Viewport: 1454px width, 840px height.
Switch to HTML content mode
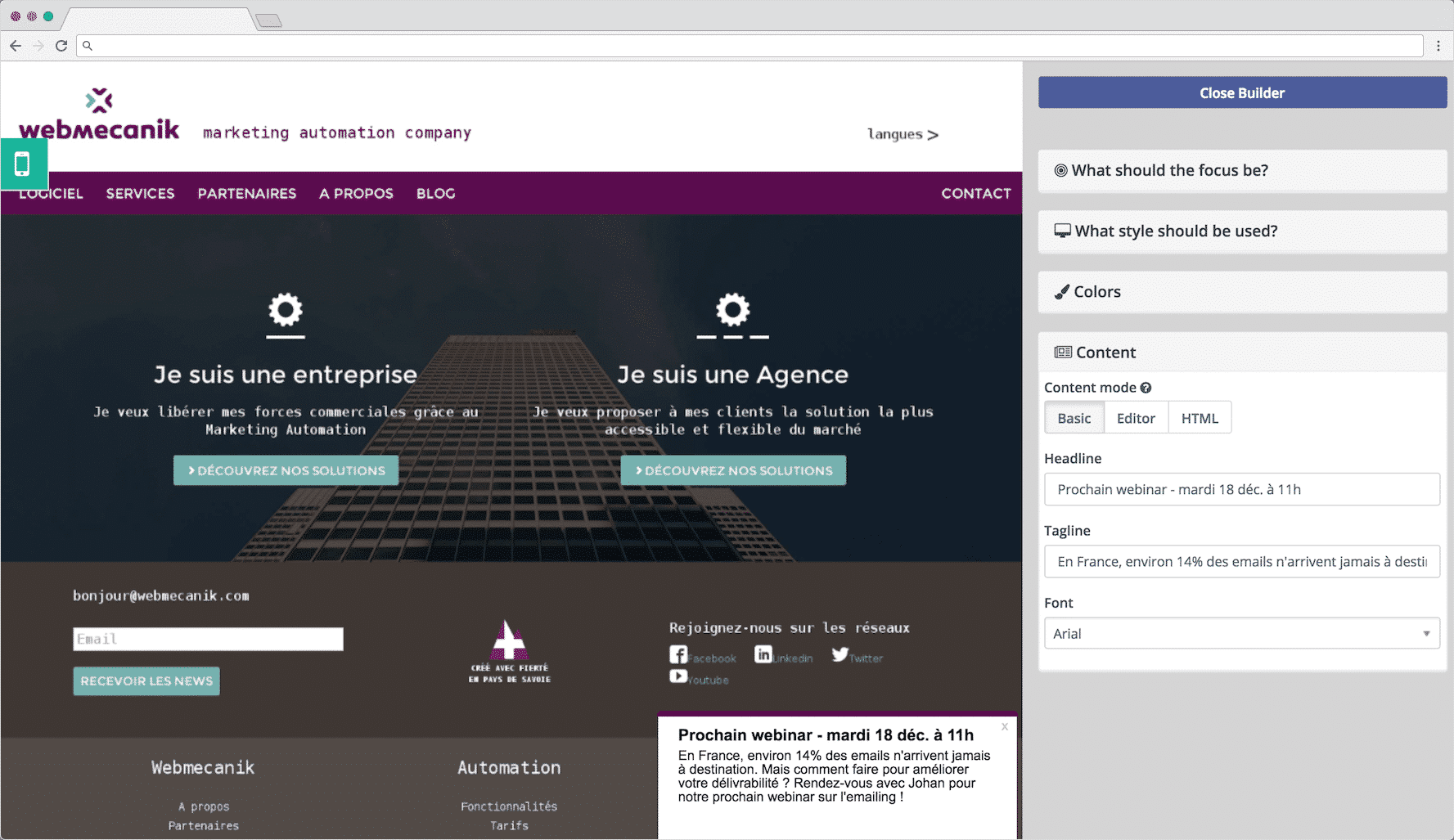(1200, 418)
